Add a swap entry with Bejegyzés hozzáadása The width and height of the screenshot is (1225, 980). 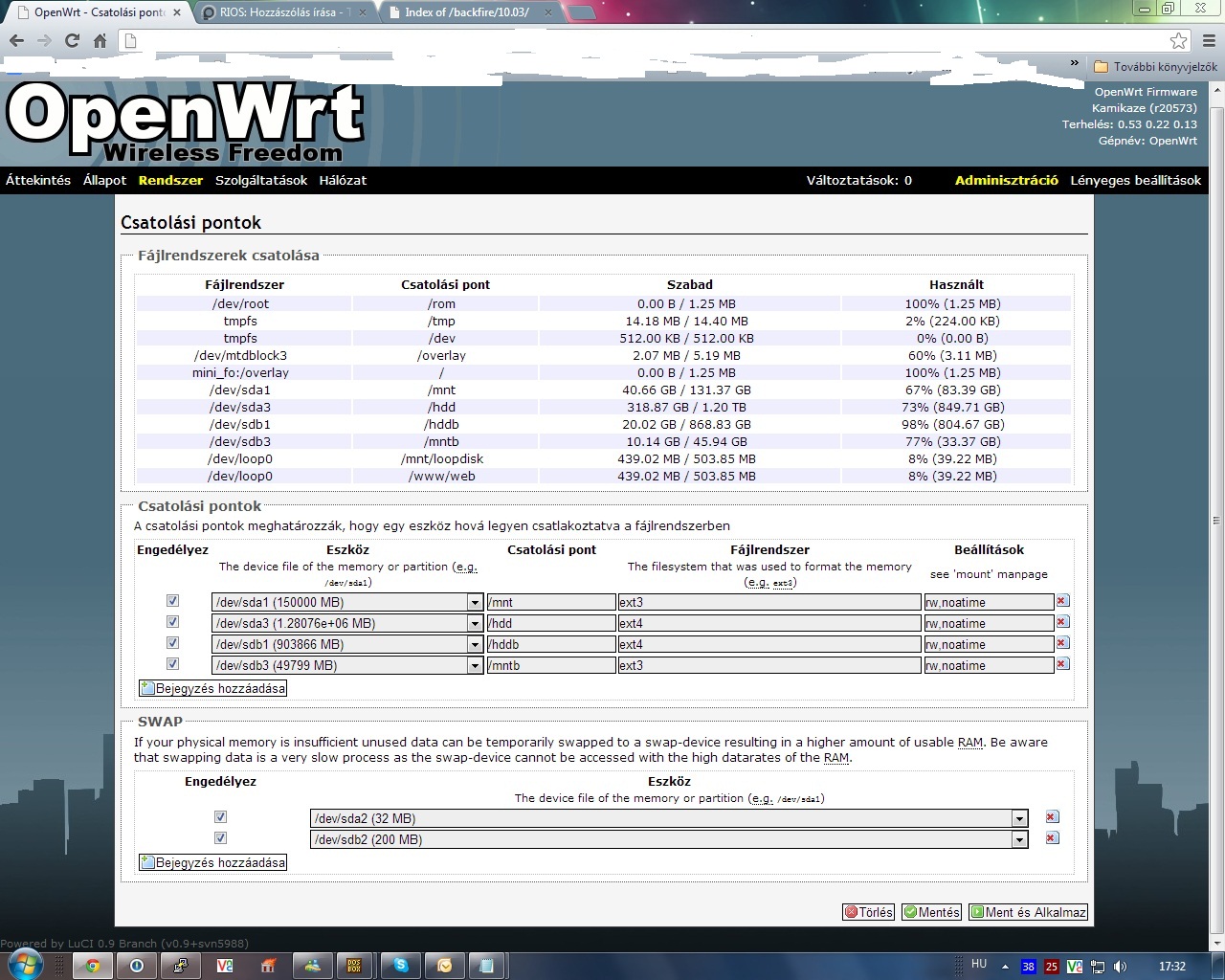click(x=212, y=862)
